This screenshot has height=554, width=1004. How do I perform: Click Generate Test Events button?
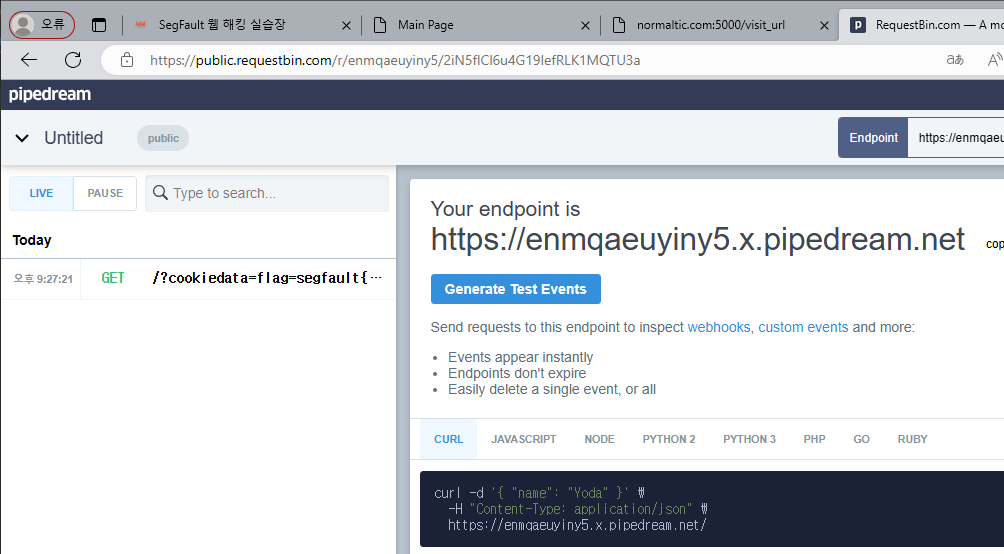[x=515, y=289]
